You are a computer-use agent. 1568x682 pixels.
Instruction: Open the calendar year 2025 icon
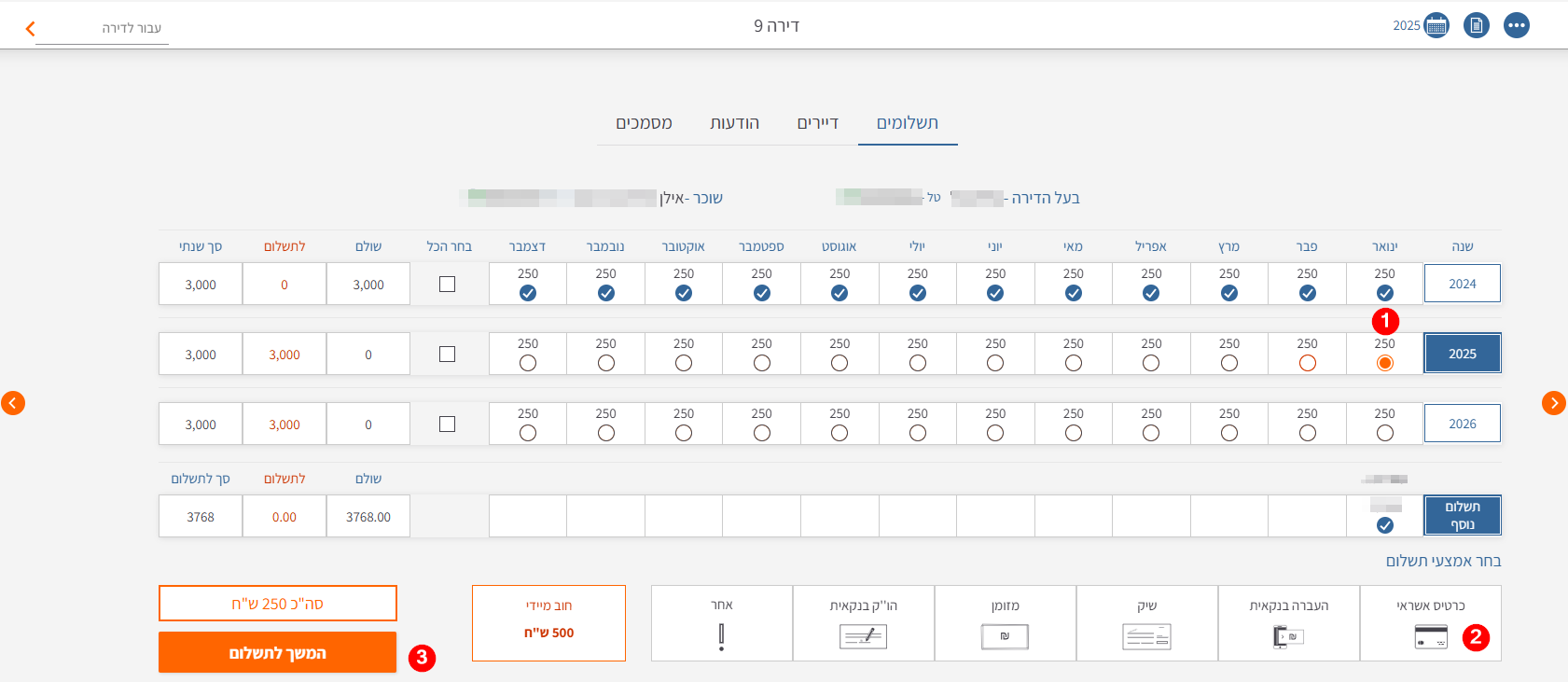click(x=1436, y=25)
